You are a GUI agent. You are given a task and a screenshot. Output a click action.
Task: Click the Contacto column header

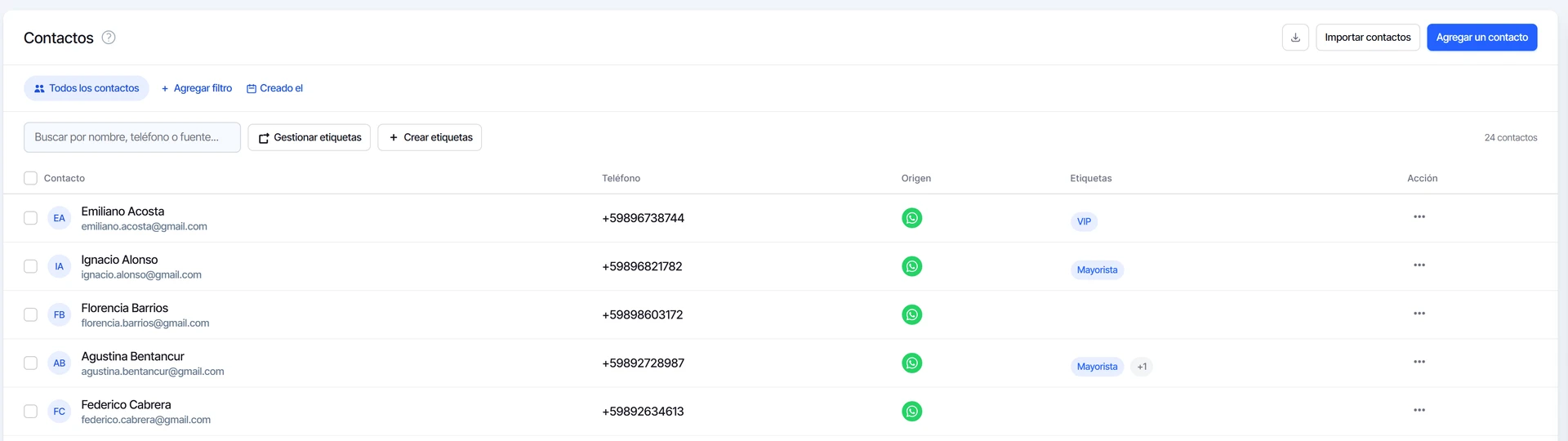tap(65, 178)
